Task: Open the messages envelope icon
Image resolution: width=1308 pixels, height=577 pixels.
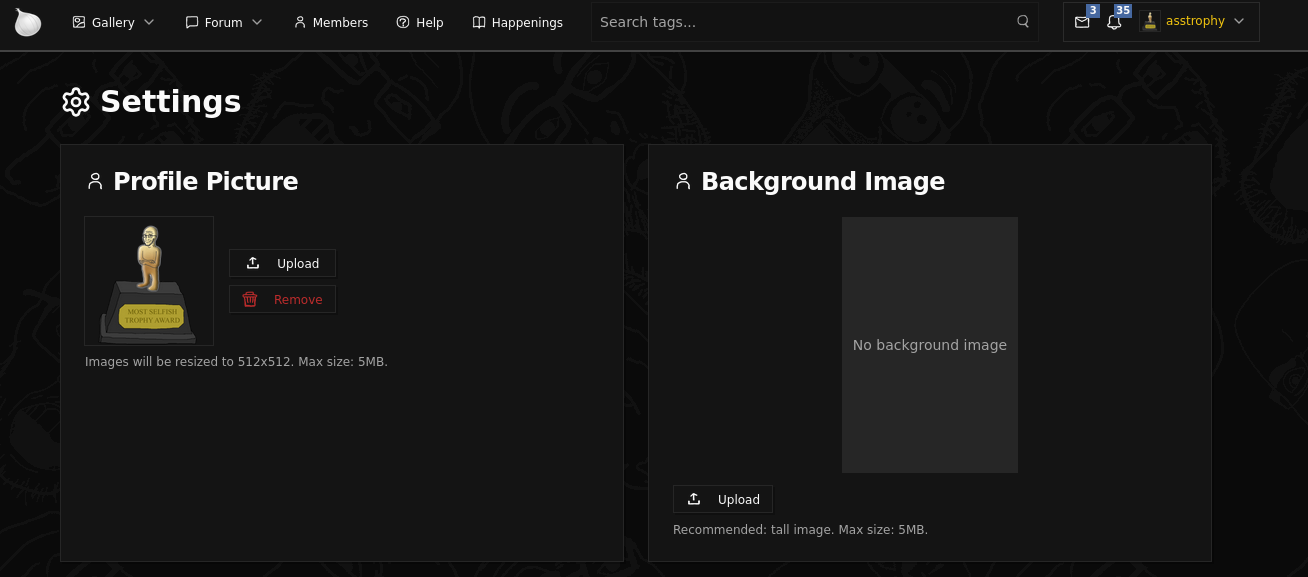Action: coord(1082,22)
